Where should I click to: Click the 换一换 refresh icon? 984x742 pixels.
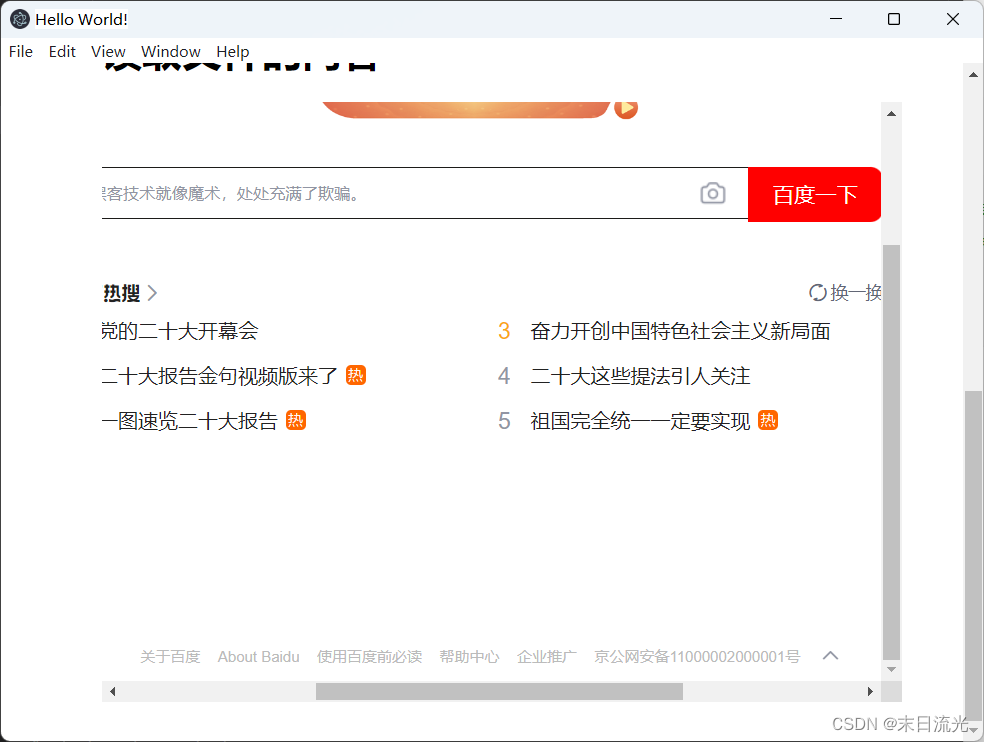click(x=817, y=293)
